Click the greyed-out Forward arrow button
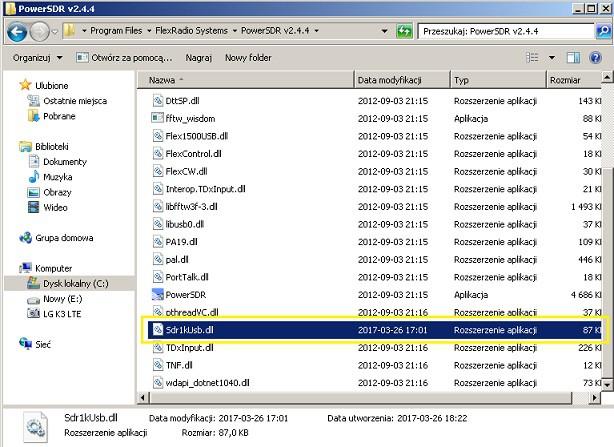This screenshot has width=614, height=447. pyautogui.click(x=40, y=31)
